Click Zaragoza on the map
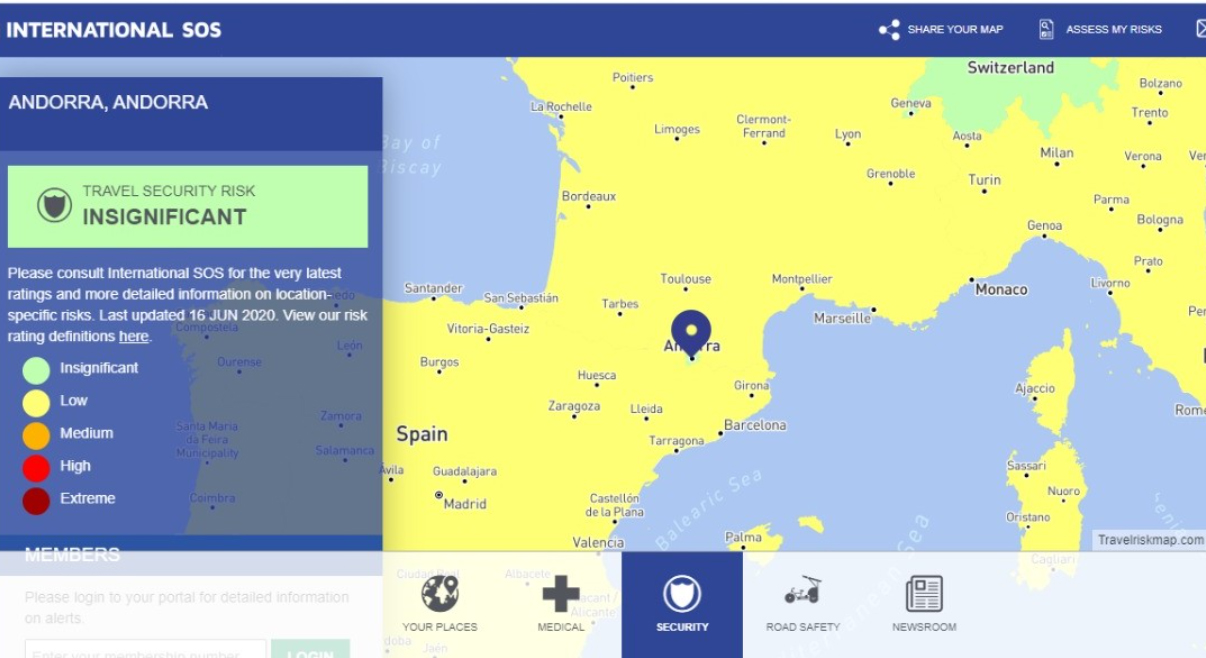This screenshot has height=658, width=1206. point(574,406)
